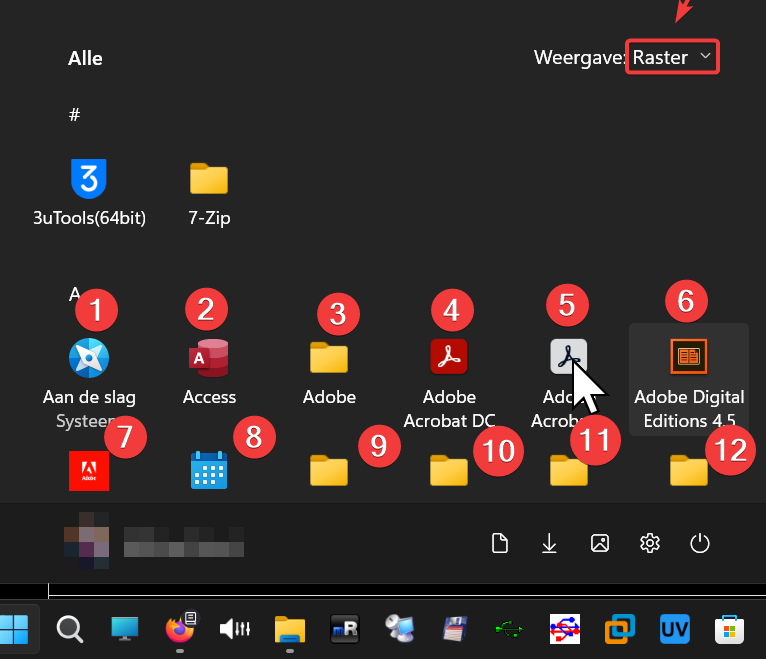Click the # letter section header
Image resolution: width=766 pixels, height=659 pixels.
(x=74, y=114)
